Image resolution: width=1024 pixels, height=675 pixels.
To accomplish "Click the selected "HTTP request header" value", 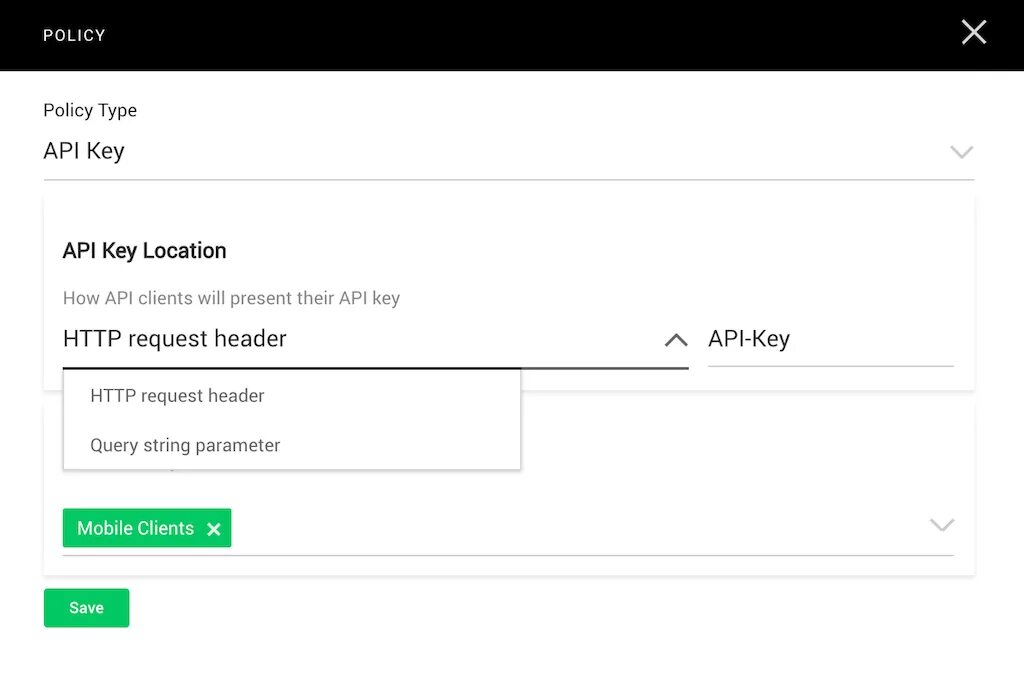I will coord(175,339).
